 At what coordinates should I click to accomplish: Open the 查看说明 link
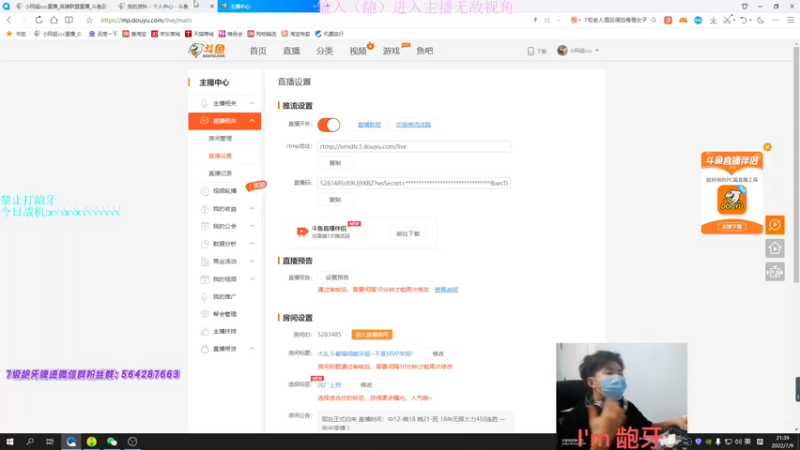tap(446, 290)
